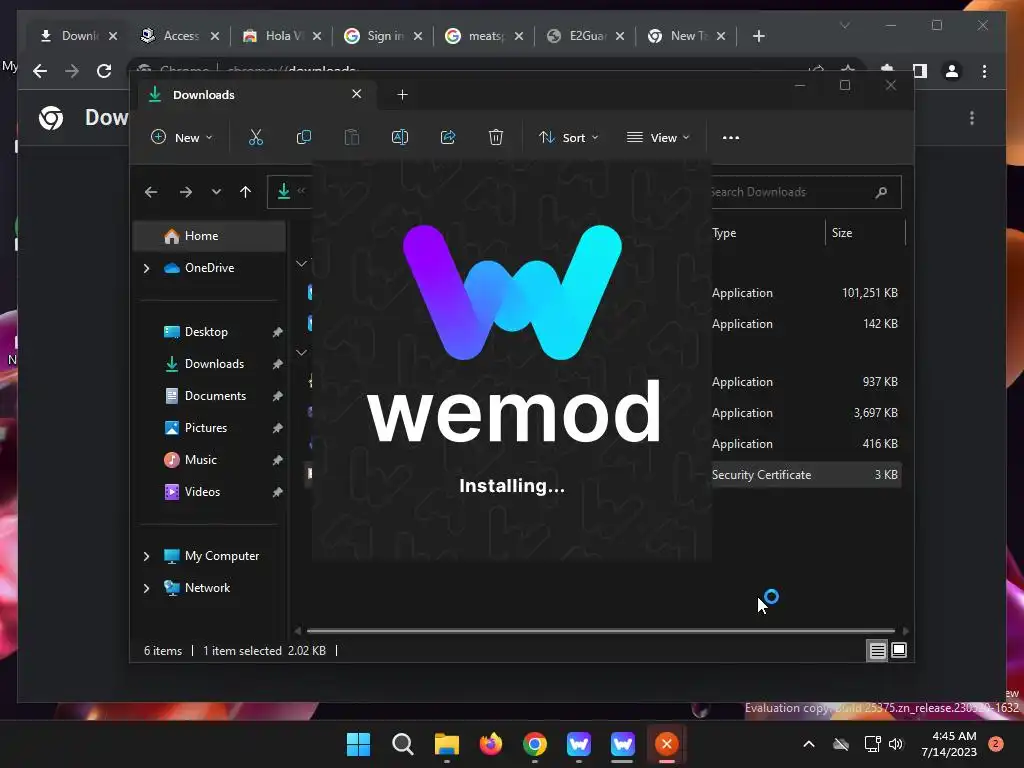Image resolution: width=1024 pixels, height=768 pixels.
Task: Select Home in the navigation pane
Action: (209, 236)
